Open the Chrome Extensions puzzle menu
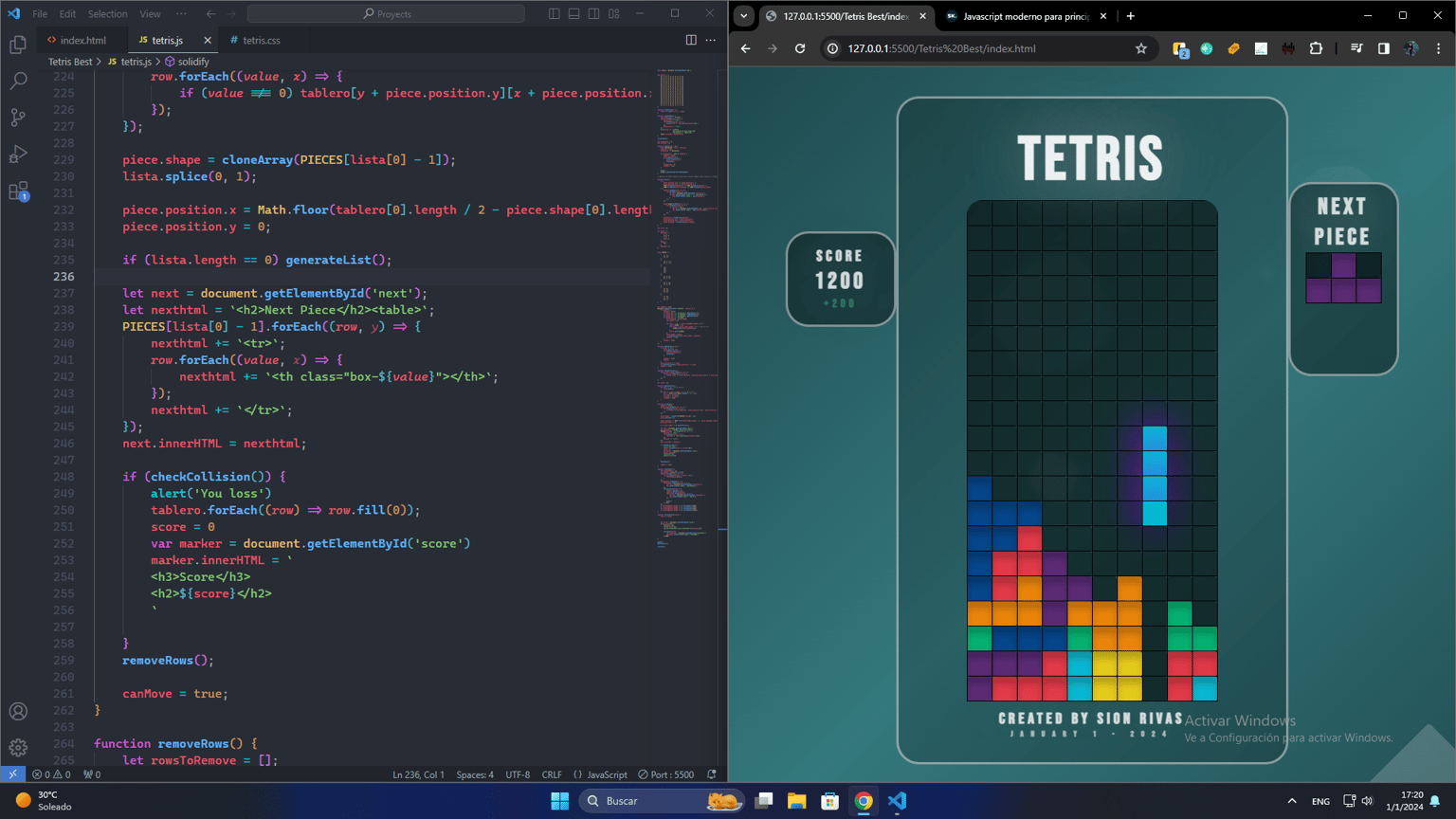Image resolution: width=1456 pixels, height=819 pixels. click(x=1316, y=48)
